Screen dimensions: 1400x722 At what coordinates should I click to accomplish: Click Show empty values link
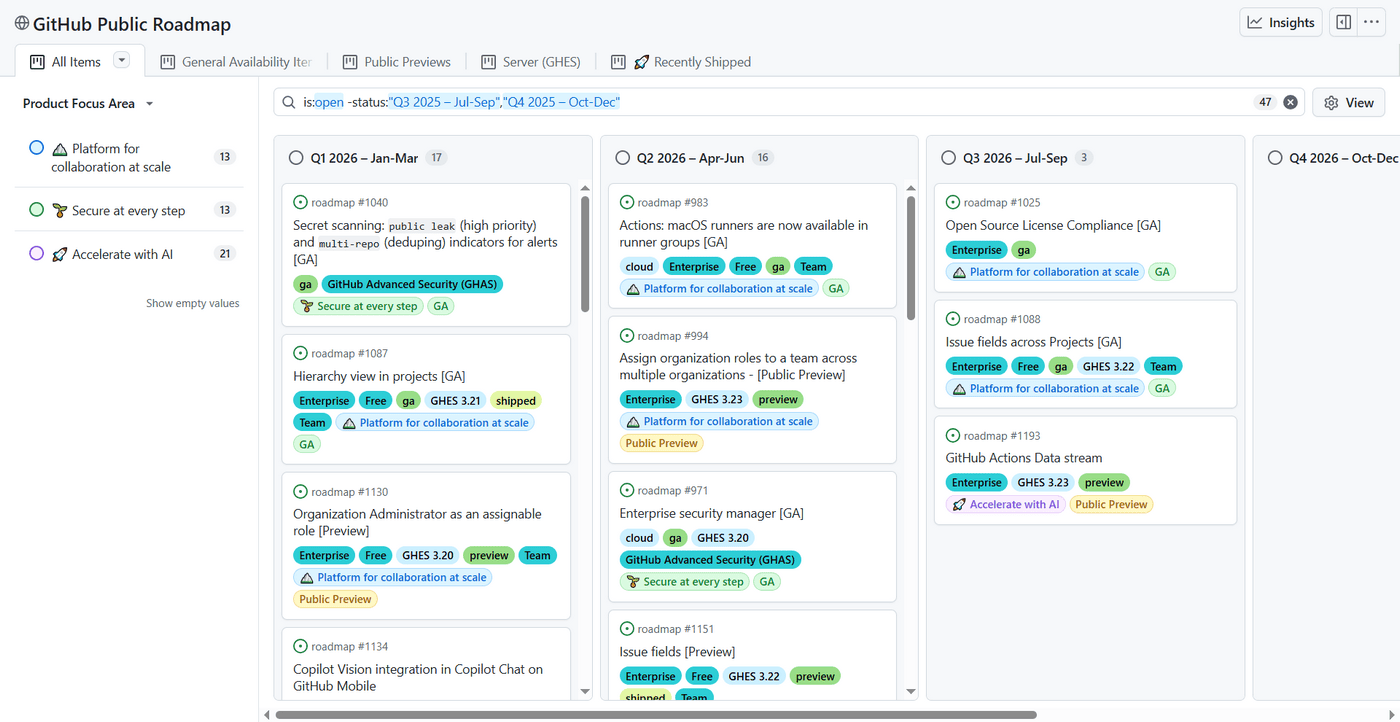coord(193,303)
